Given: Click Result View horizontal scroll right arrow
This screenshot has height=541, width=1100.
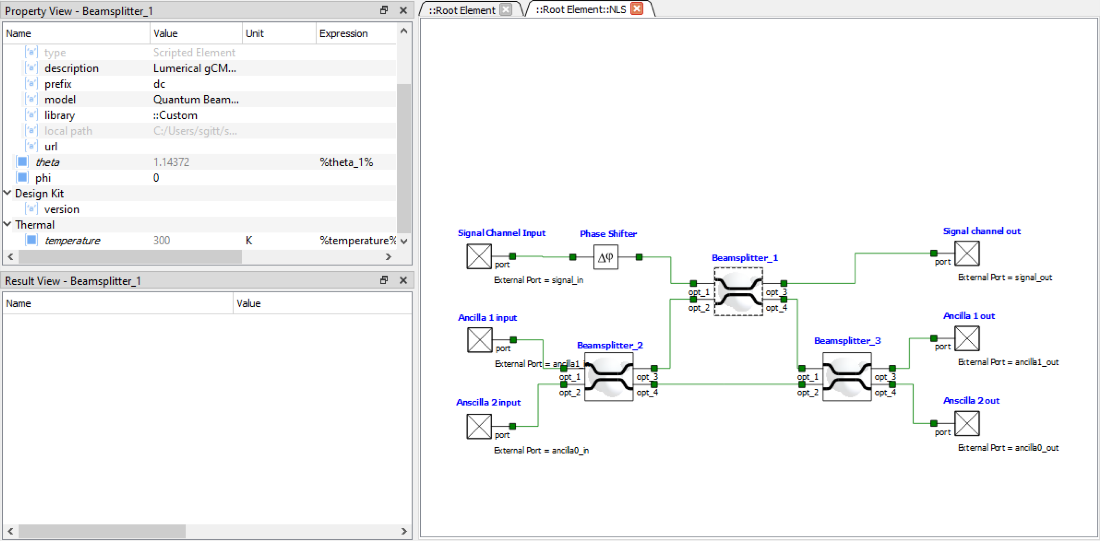Looking at the screenshot, I should tap(404, 530).
